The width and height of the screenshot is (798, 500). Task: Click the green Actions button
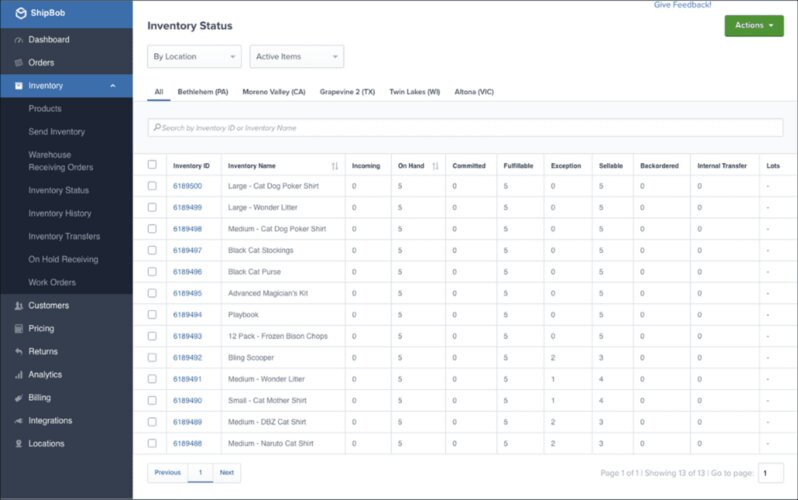[753, 26]
